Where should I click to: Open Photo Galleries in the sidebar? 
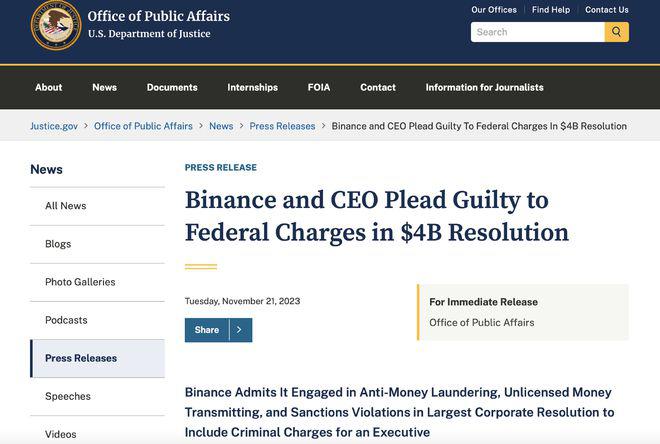coord(80,282)
